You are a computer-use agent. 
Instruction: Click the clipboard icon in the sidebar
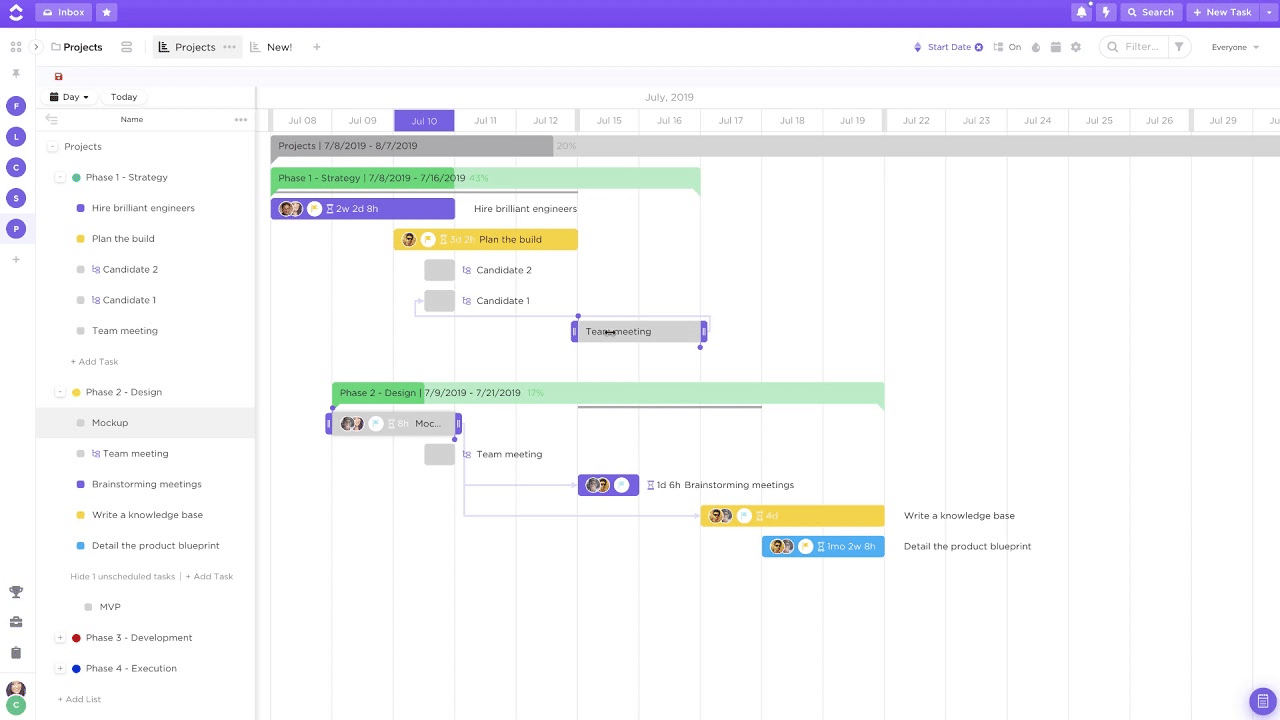click(16, 652)
